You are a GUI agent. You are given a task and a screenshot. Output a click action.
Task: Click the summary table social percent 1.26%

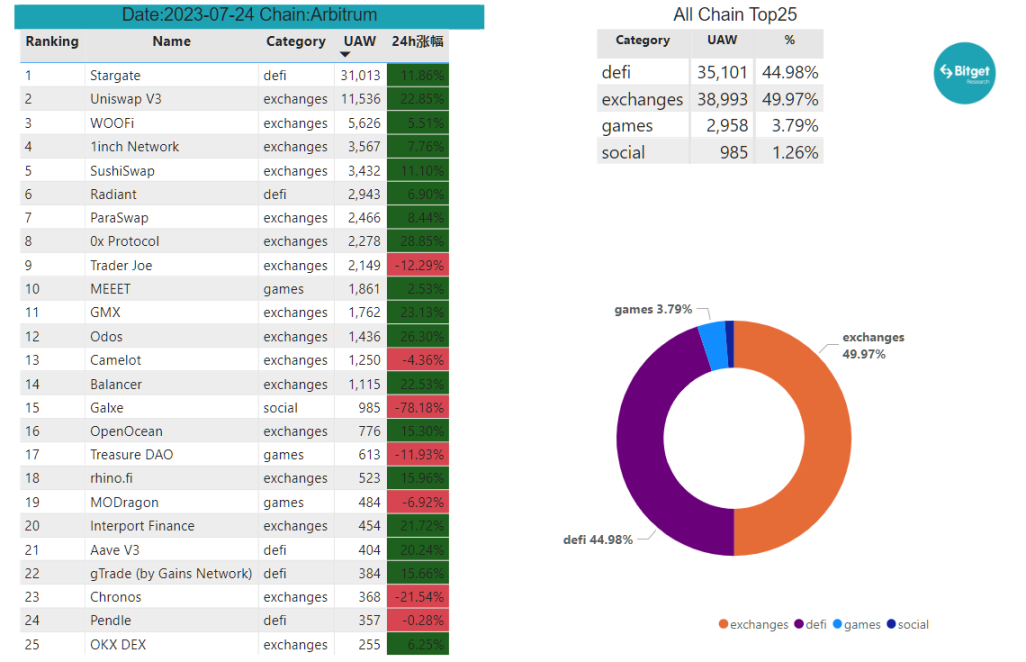(x=795, y=152)
